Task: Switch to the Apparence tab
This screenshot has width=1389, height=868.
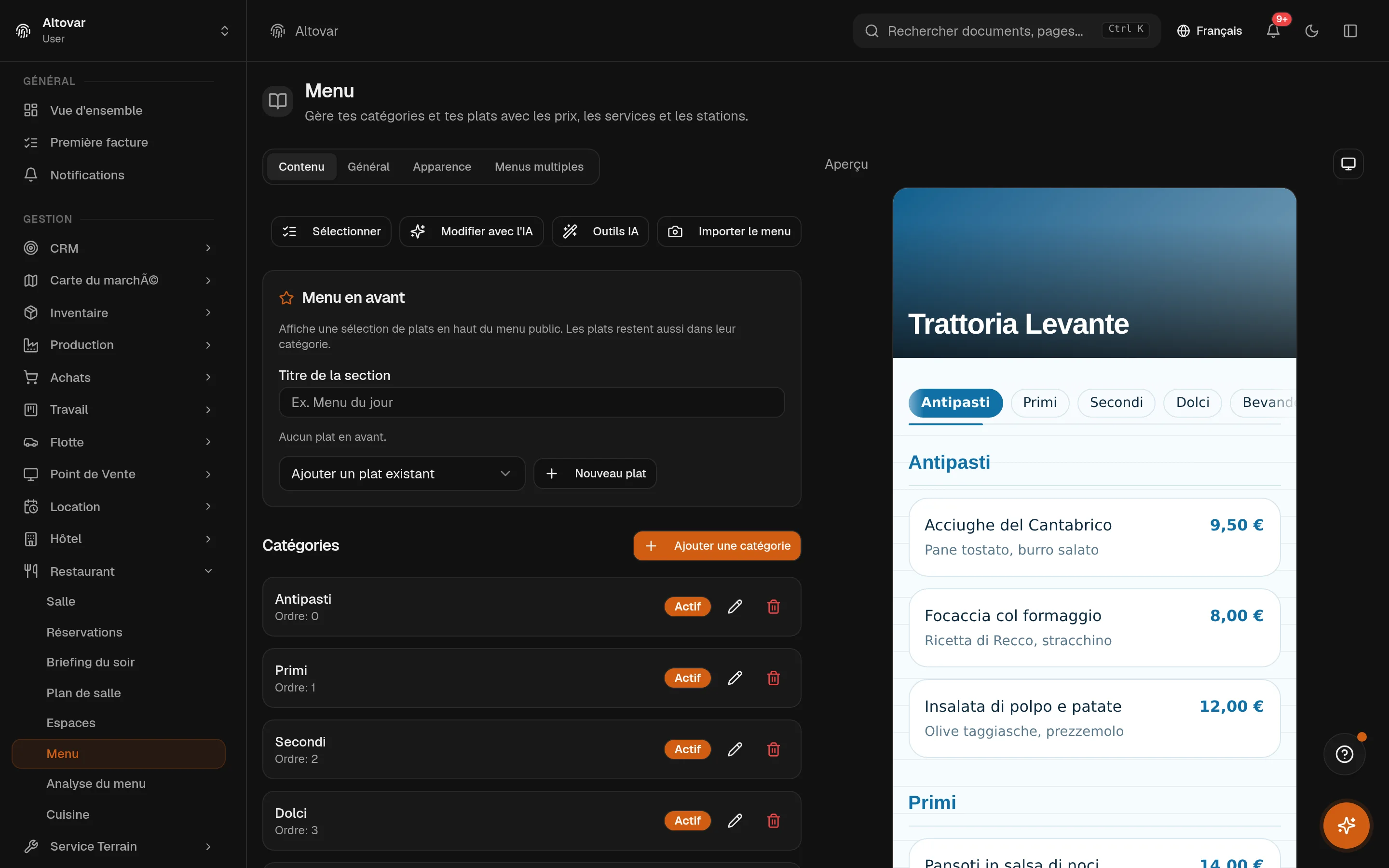Action: coord(442,166)
